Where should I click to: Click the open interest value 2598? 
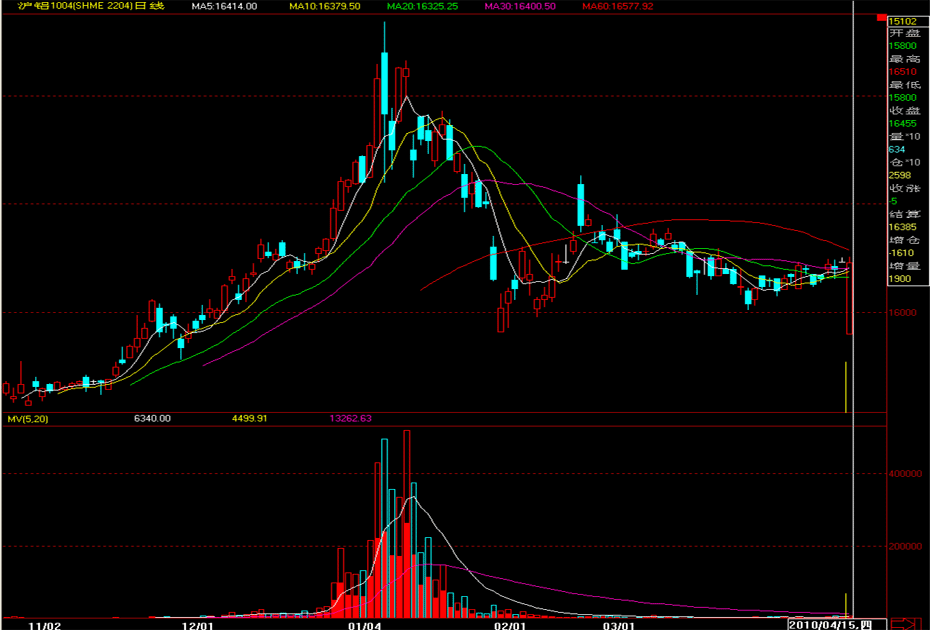(x=900, y=175)
